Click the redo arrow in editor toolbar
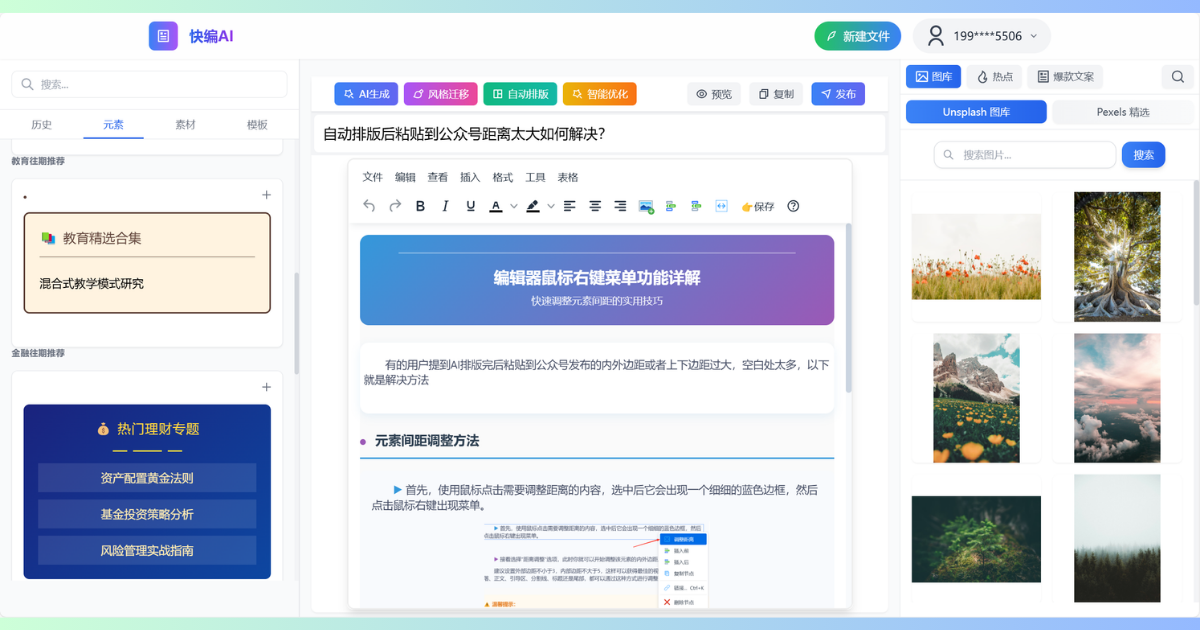Image resolution: width=1200 pixels, height=630 pixels. tap(395, 206)
